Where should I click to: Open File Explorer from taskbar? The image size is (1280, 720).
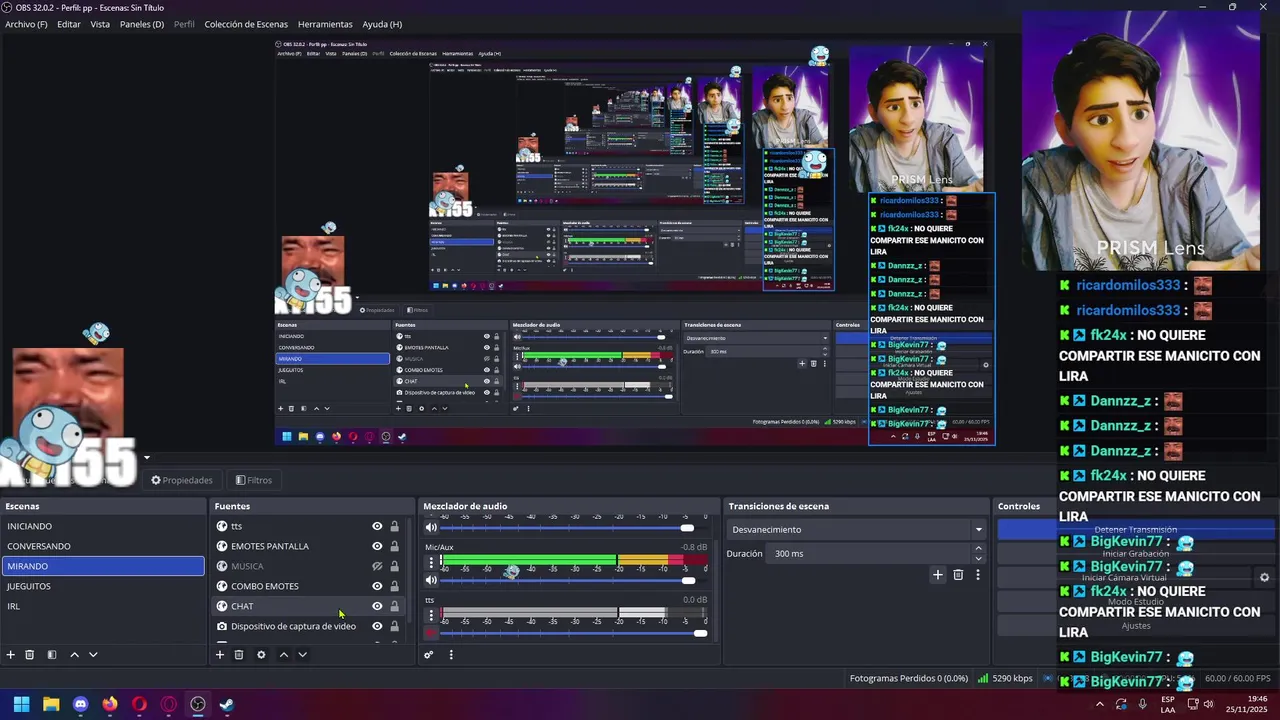click(x=51, y=704)
